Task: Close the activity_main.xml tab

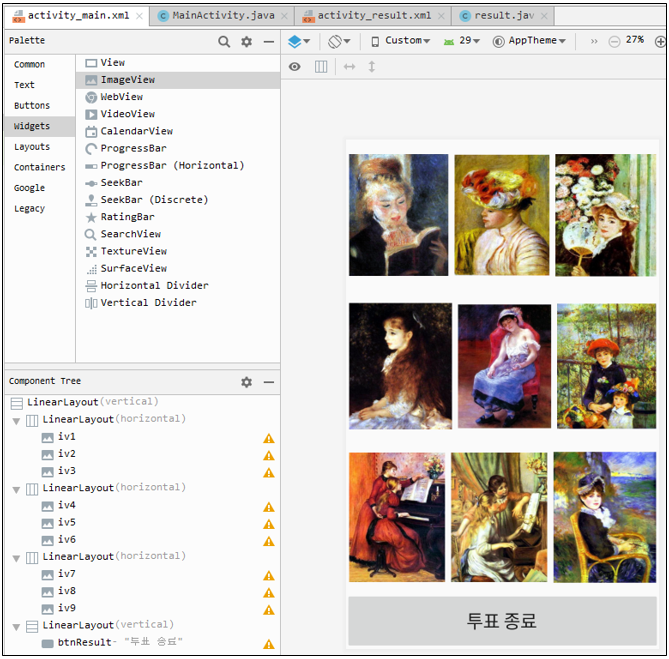Action: (140, 16)
